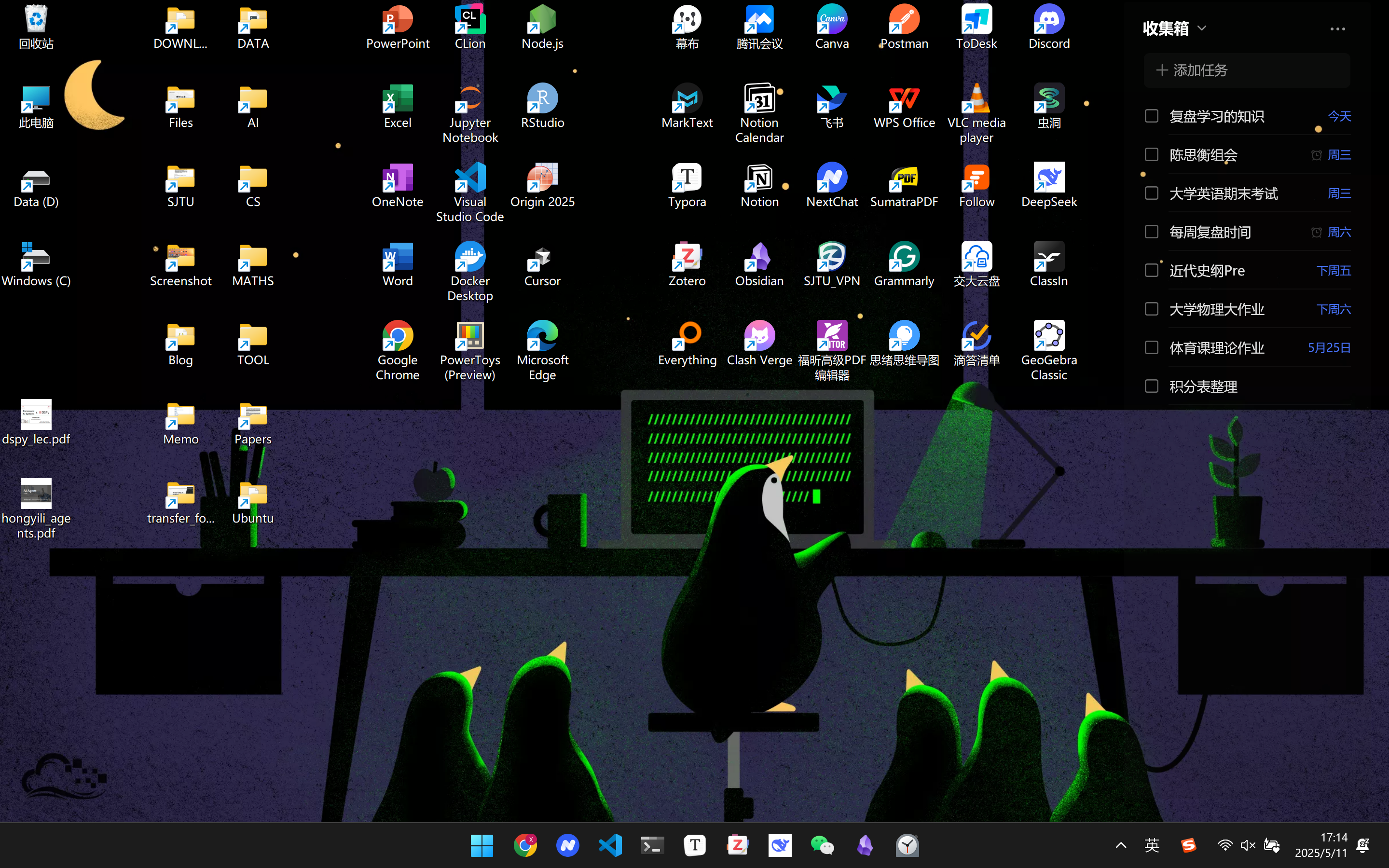Open Origin 2025 shortcut
Viewport: 1389px width, 868px height.
pos(542,186)
